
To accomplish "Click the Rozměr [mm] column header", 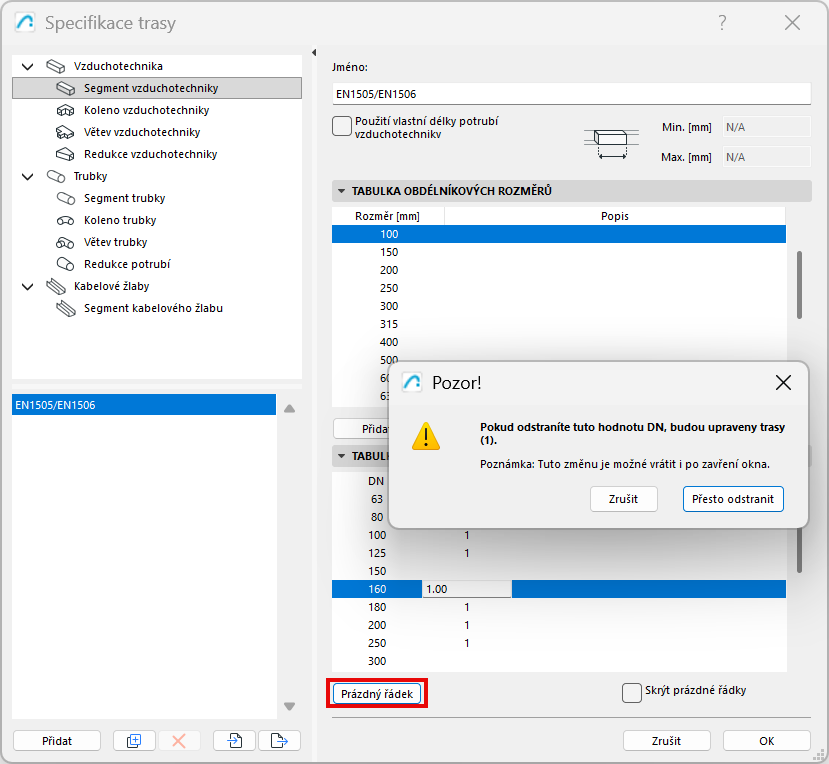I will (388, 216).
